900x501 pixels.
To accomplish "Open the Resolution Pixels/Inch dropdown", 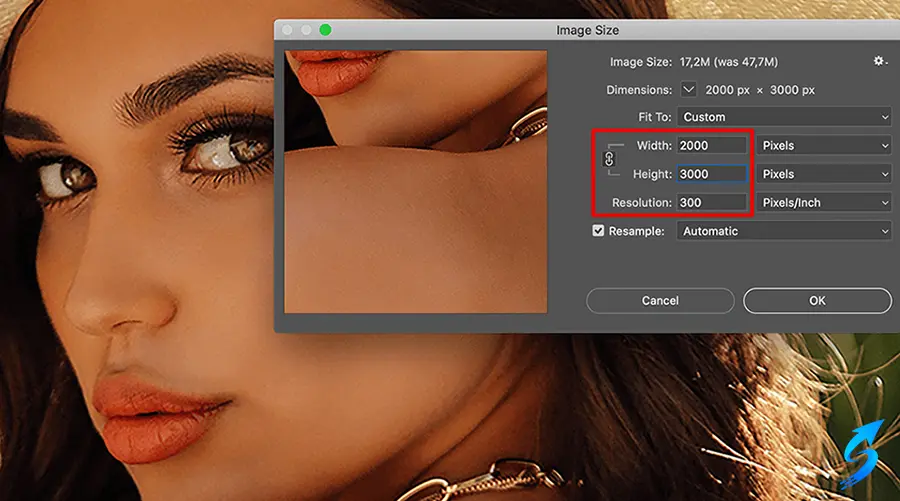I will [x=823, y=202].
